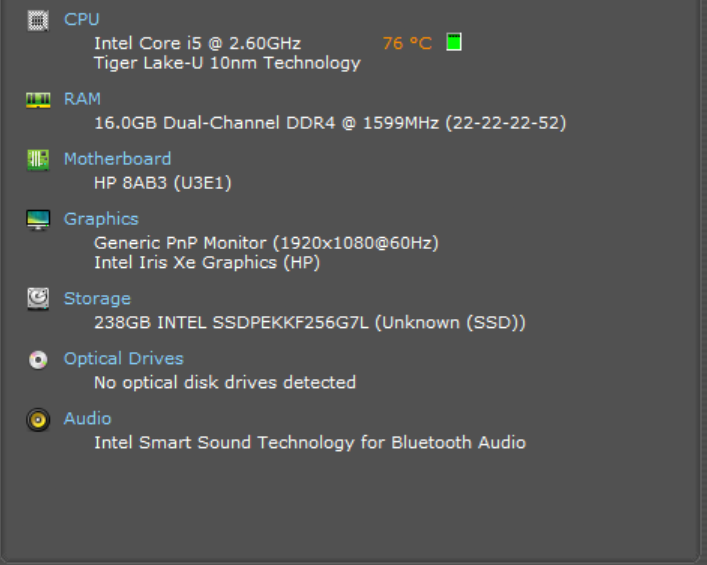
Task: Select the Intel Core i5 processor text
Action: [197, 43]
